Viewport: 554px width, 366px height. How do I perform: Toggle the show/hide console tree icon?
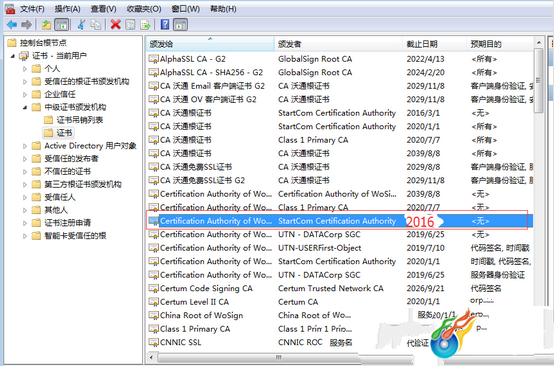pyautogui.click(x=62, y=25)
